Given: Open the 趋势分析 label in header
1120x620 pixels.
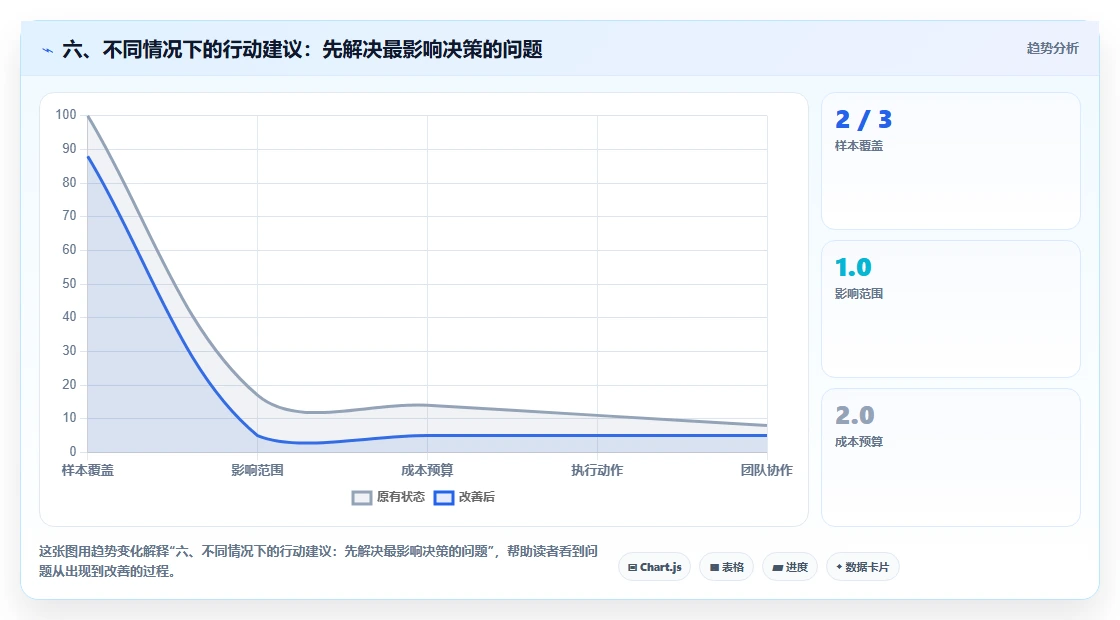Looking at the screenshot, I should tap(1052, 49).
